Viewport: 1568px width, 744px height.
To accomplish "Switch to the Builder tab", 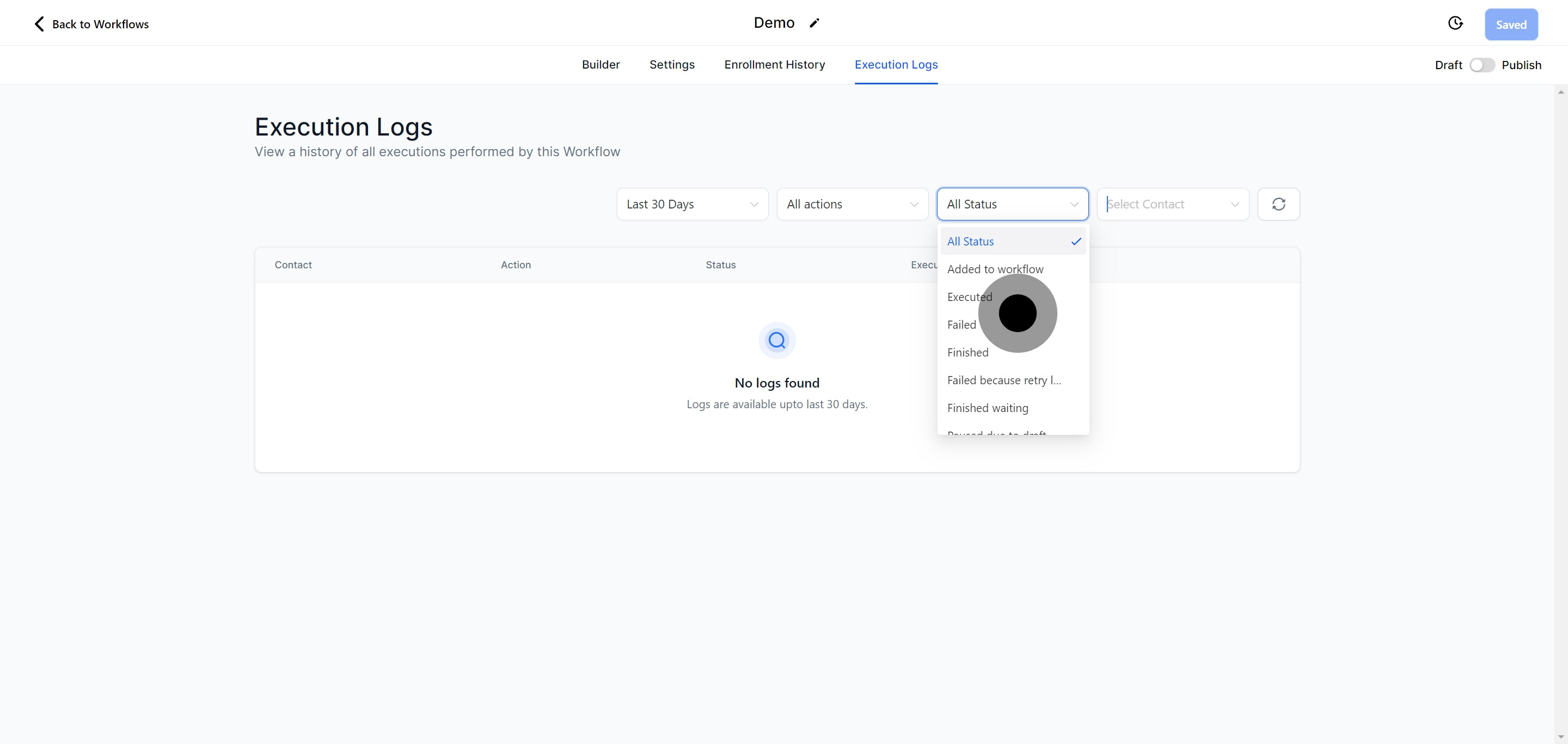I will click(600, 64).
